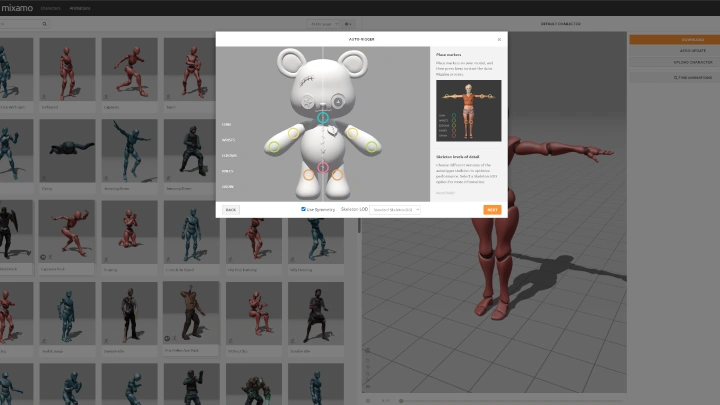This screenshot has height=405, width=720.
Task: Select the pink groin marker on bear
Action: tap(323, 168)
